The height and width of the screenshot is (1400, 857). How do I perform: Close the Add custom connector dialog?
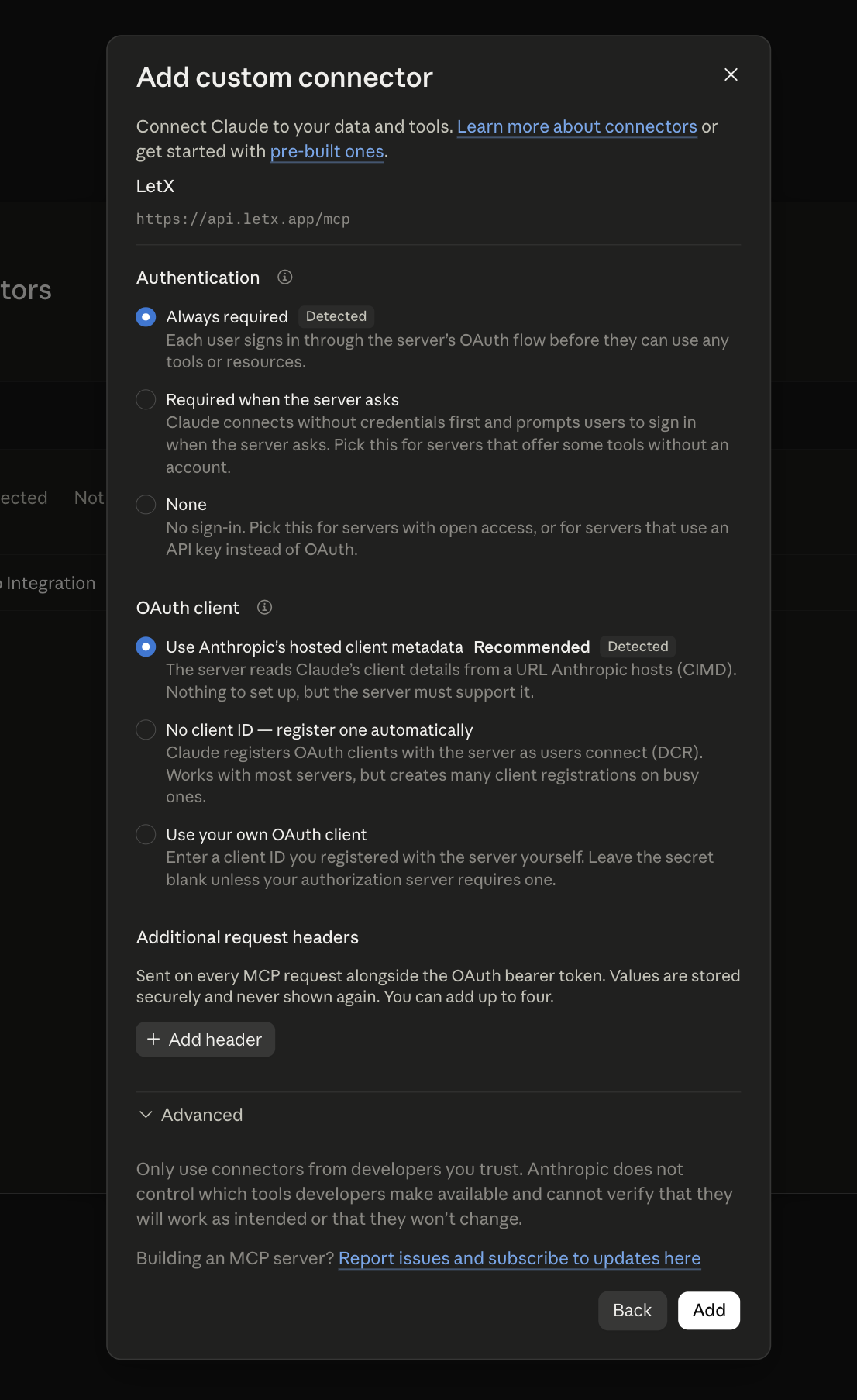[731, 74]
